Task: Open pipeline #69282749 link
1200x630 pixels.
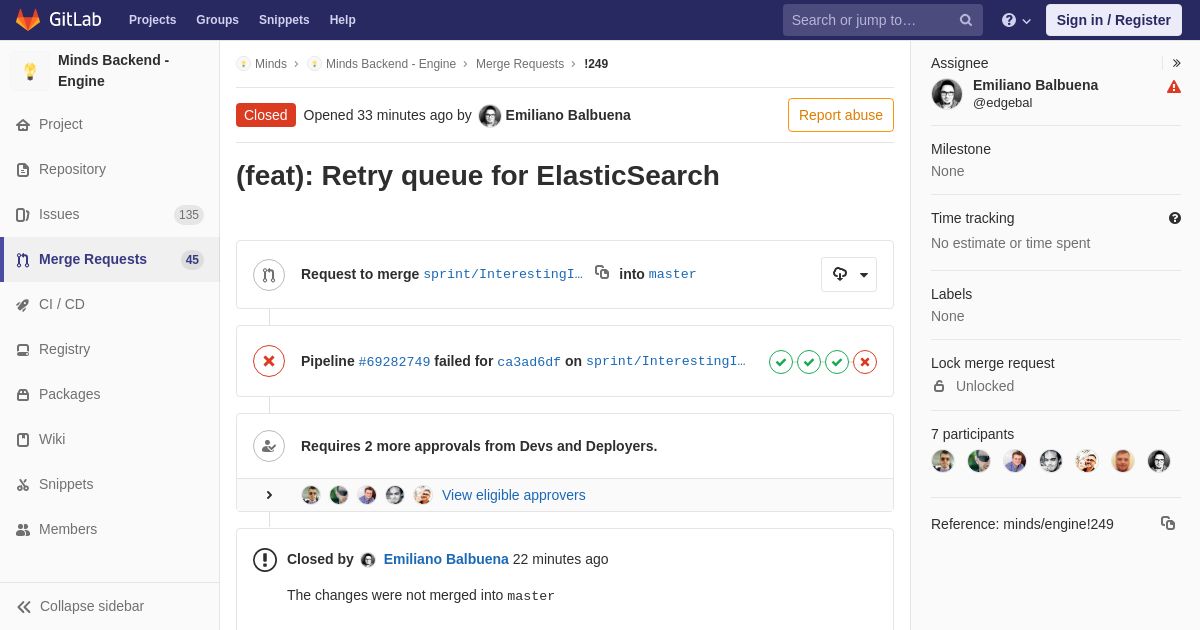Action: (x=394, y=362)
